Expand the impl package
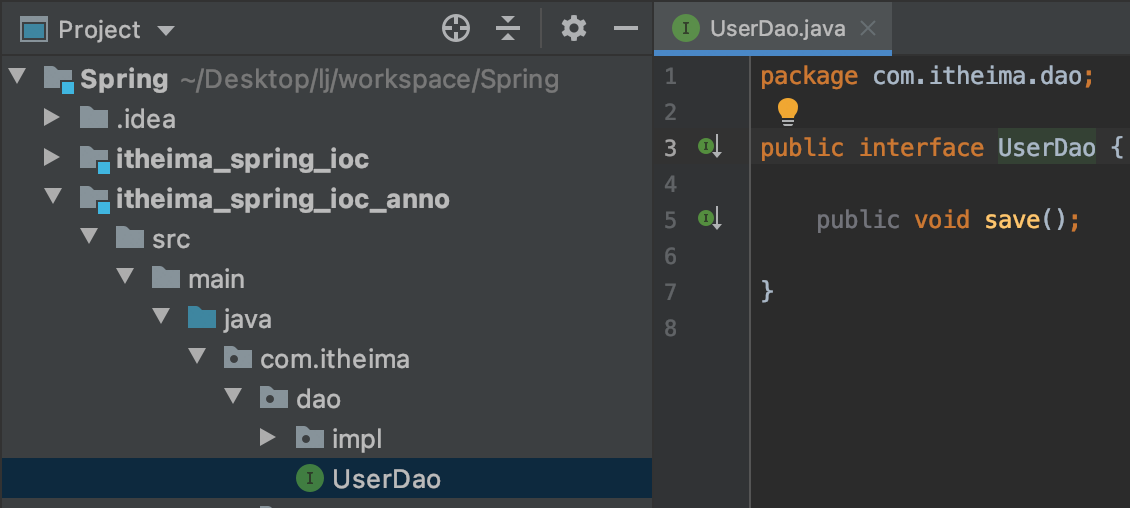 267,439
